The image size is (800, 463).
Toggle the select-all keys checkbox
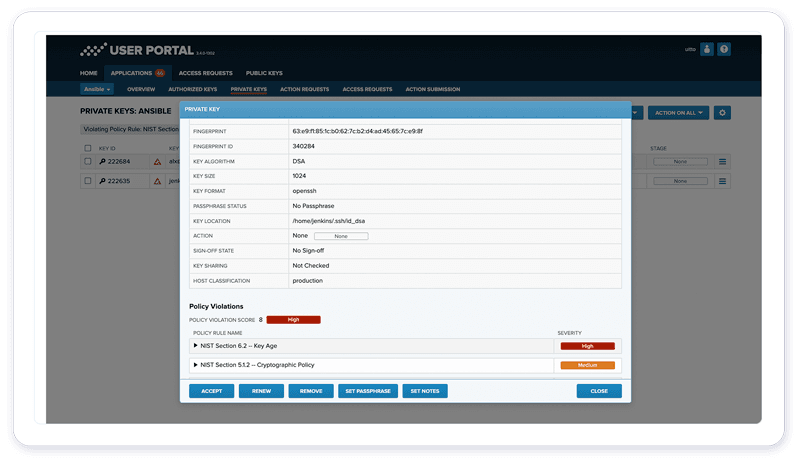point(88,149)
